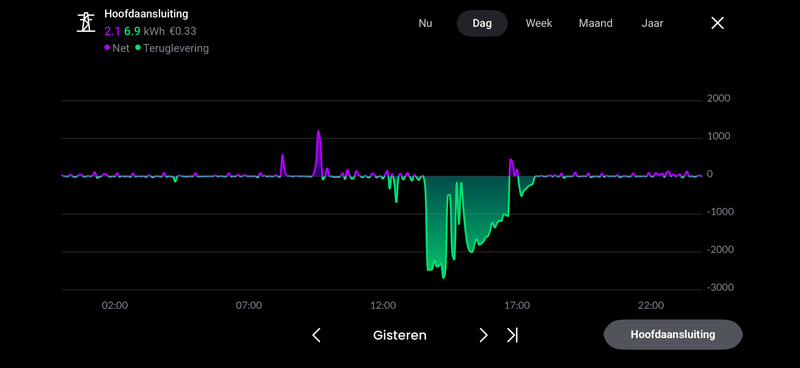The width and height of the screenshot is (800, 368).
Task: Click the 07:00 time axis label
Action: point(248,306)
